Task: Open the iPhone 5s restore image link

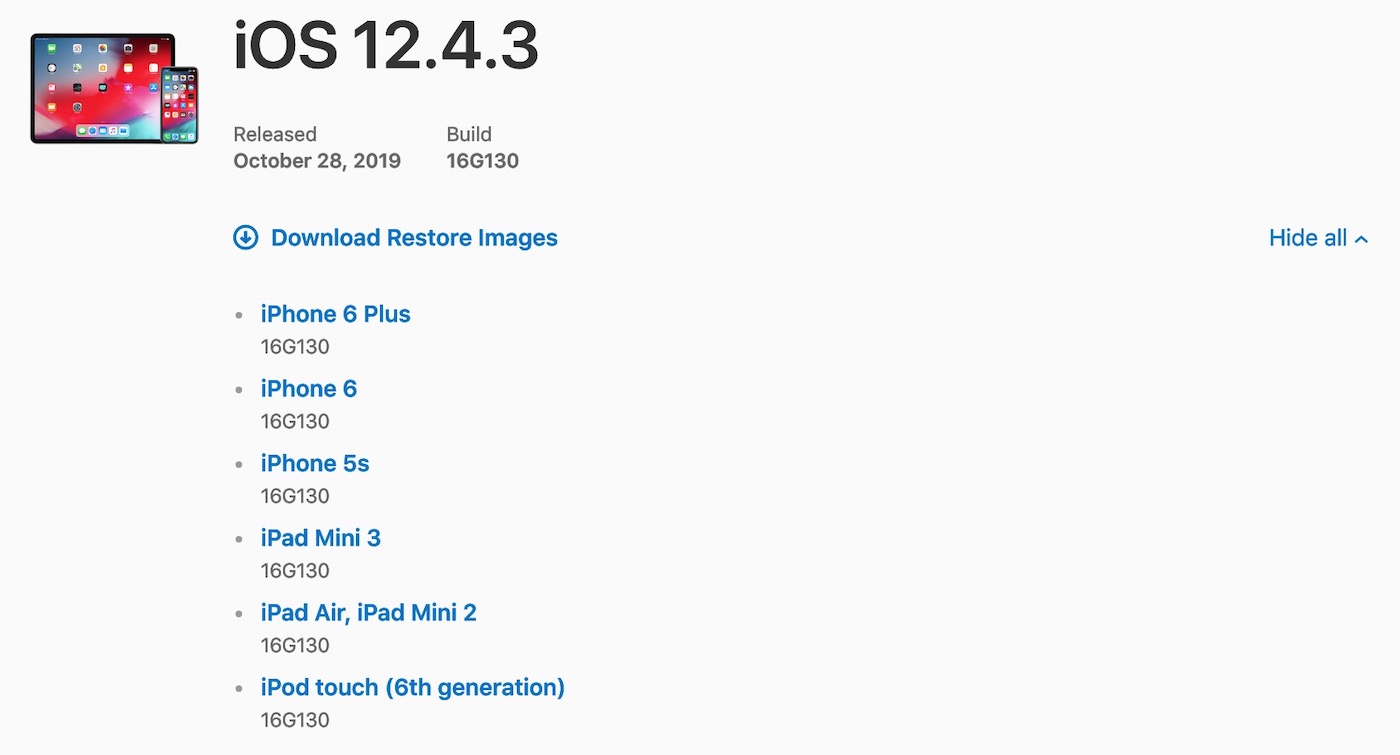Action: pos(315,463)
